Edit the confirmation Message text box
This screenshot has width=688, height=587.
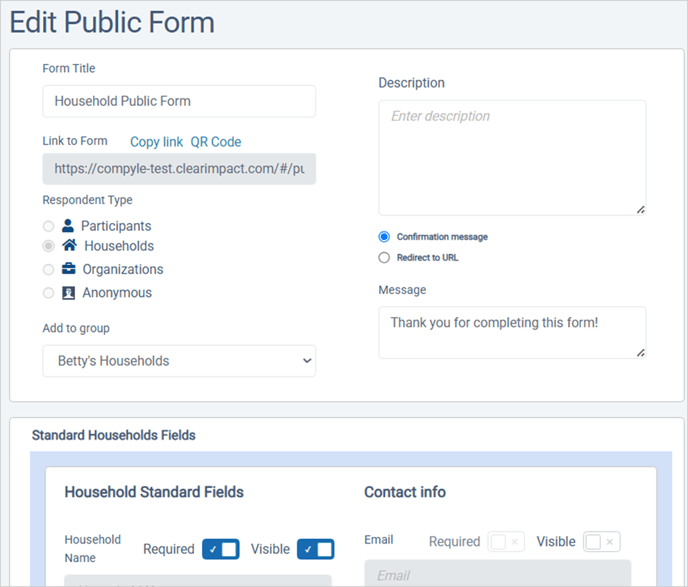click(x=511, y=332)
